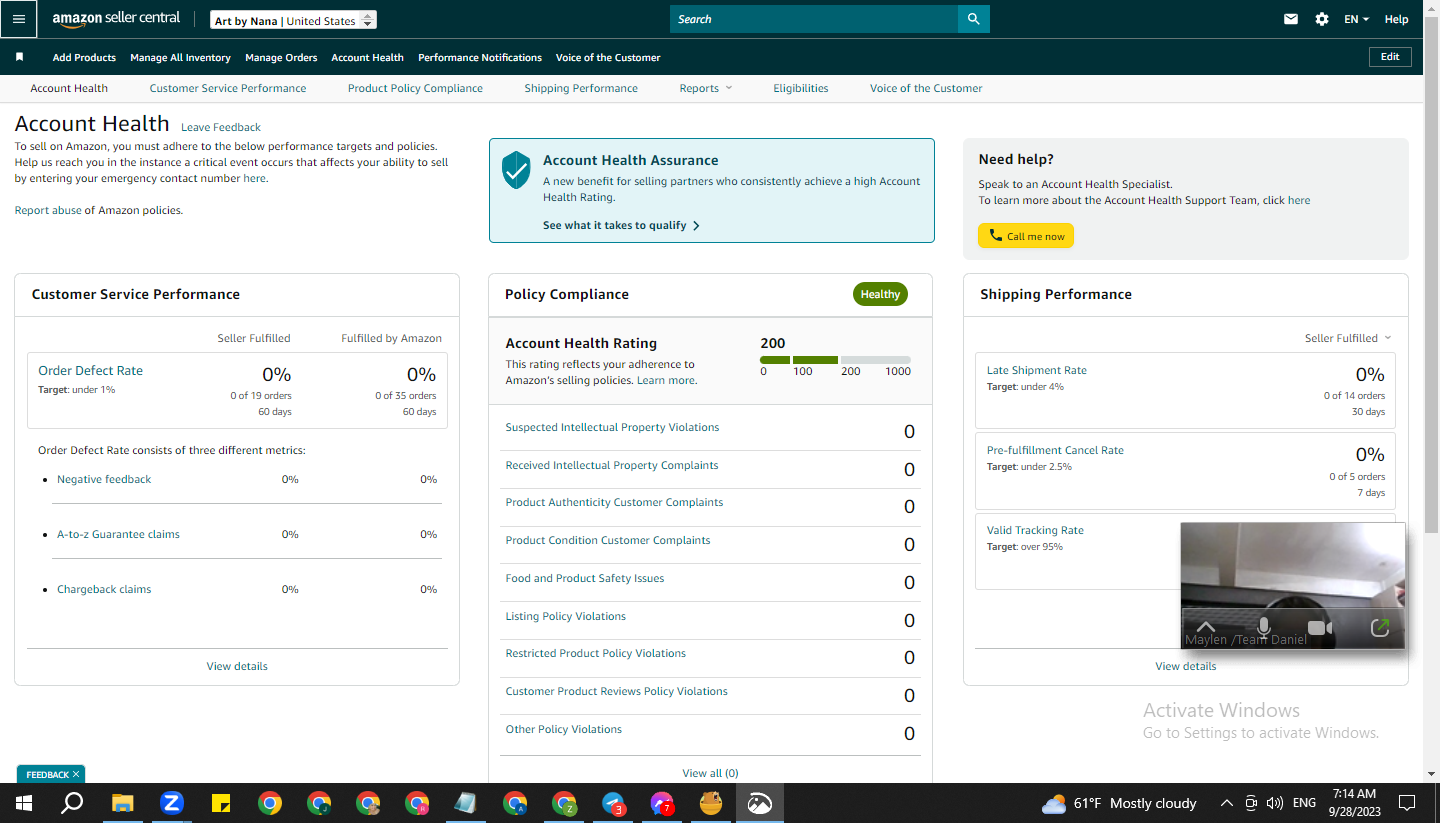1440x823 pixels.
Task: Open the Negative feedback link
Action: pos(104,479)
